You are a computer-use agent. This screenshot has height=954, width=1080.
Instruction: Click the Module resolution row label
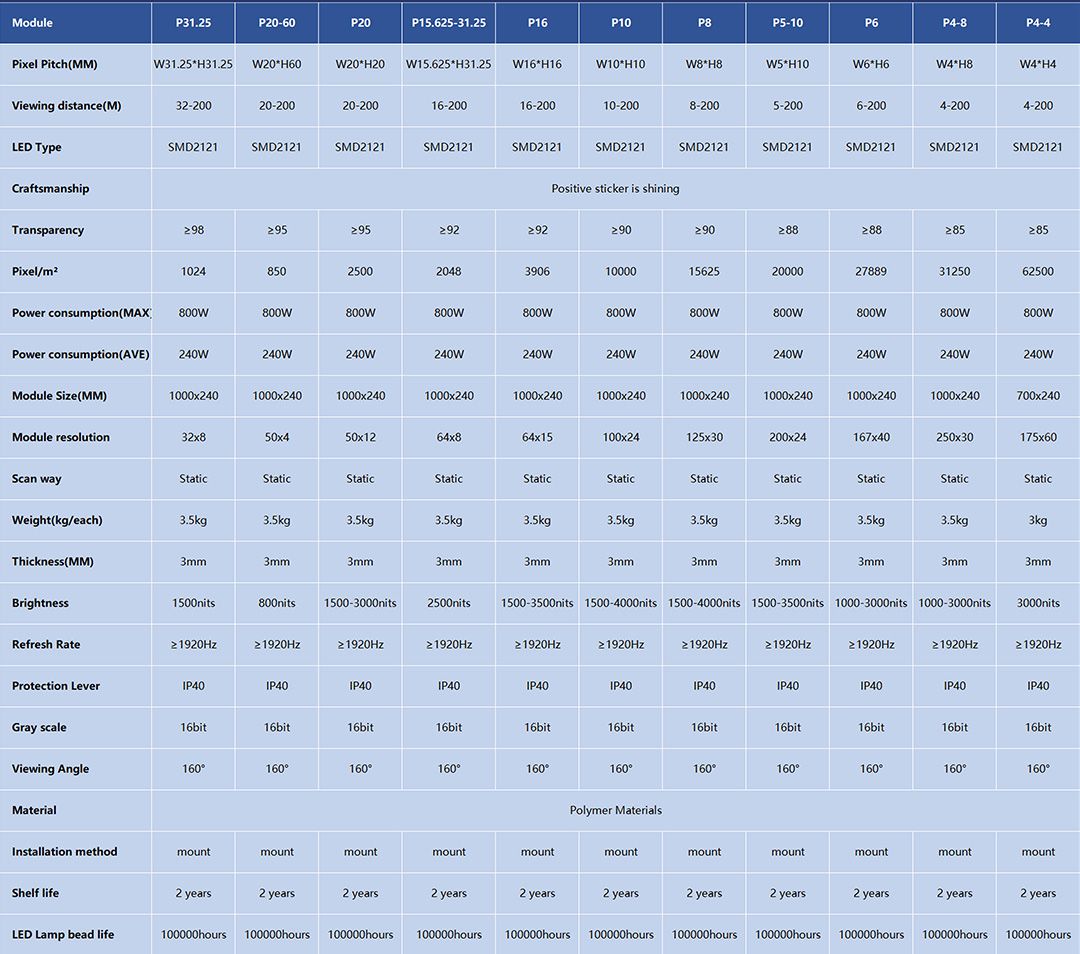(x=61, y=437)
